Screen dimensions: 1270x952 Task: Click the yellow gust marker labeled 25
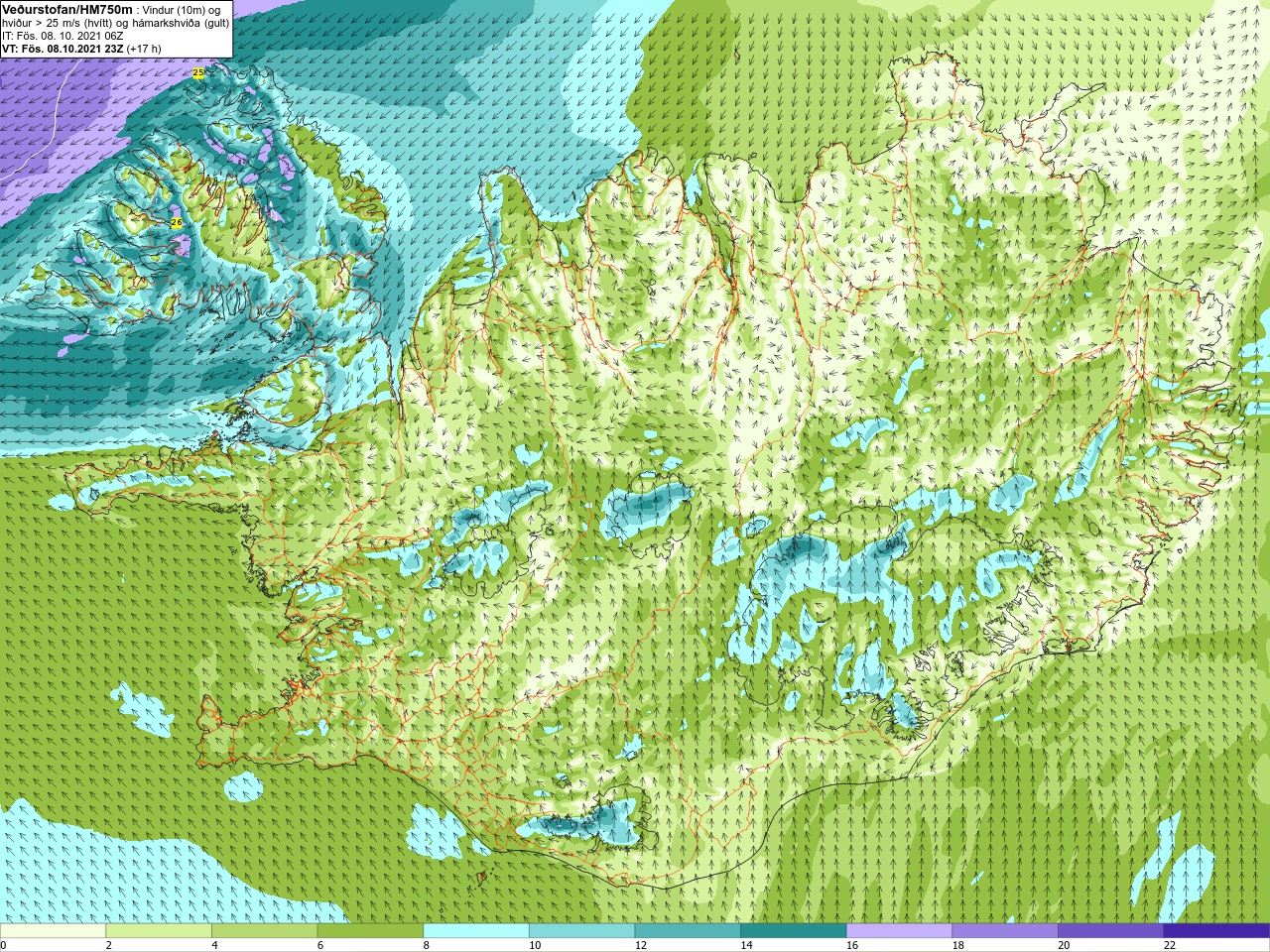(198, 73)
